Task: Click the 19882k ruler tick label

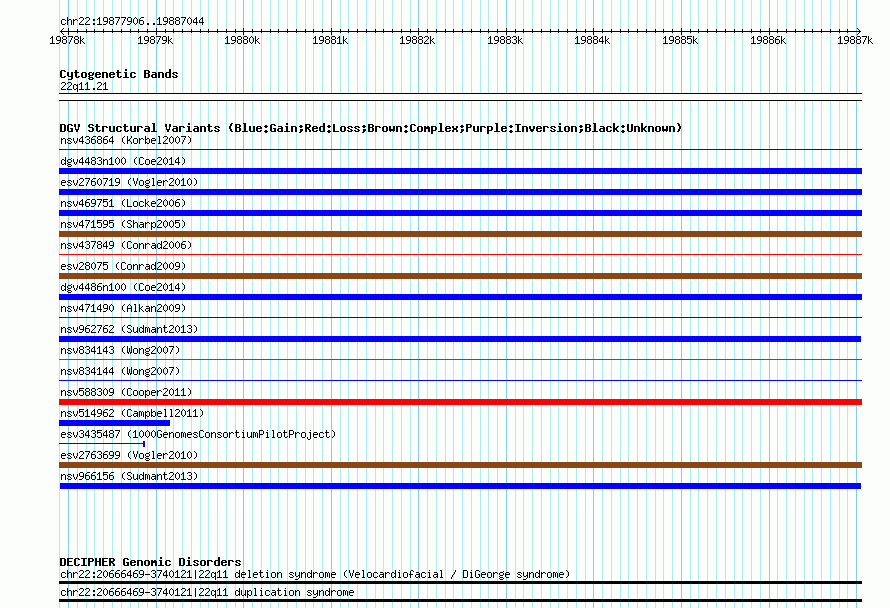Action: click(x=417, y=40)
